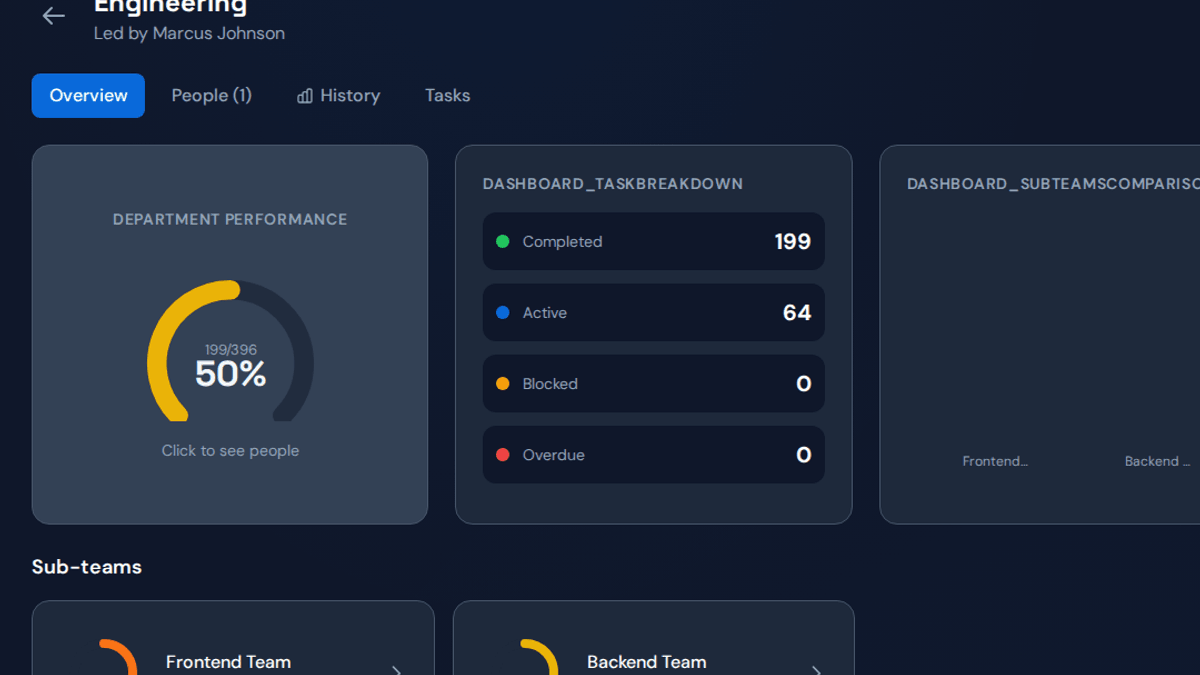Click the orange Blocked status dot
Screen dimensions: 1200x675
(503, 383)
